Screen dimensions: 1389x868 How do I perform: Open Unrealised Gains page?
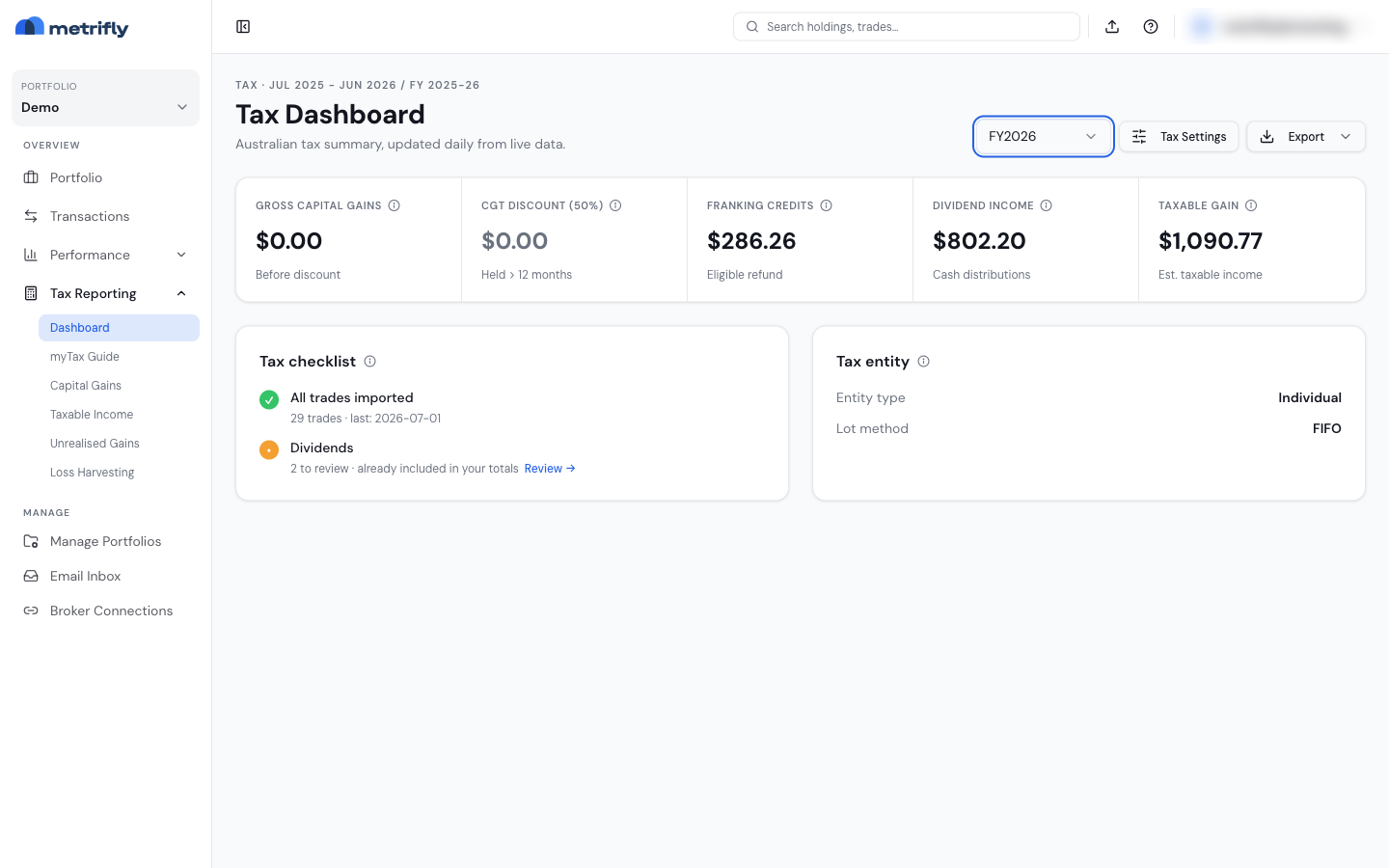coord(119,444)
